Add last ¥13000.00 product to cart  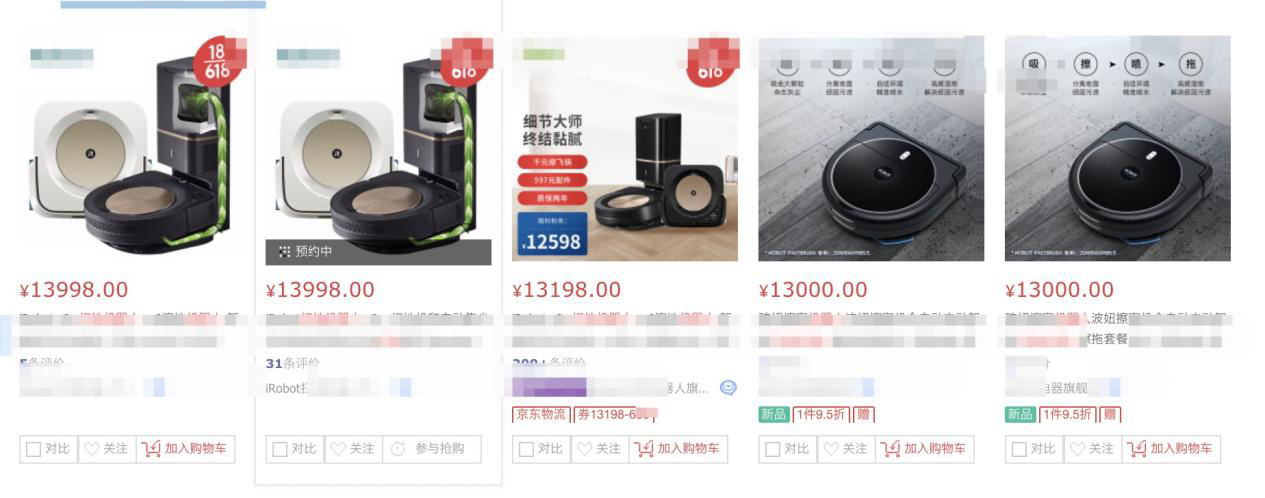tap(1171, 449)
